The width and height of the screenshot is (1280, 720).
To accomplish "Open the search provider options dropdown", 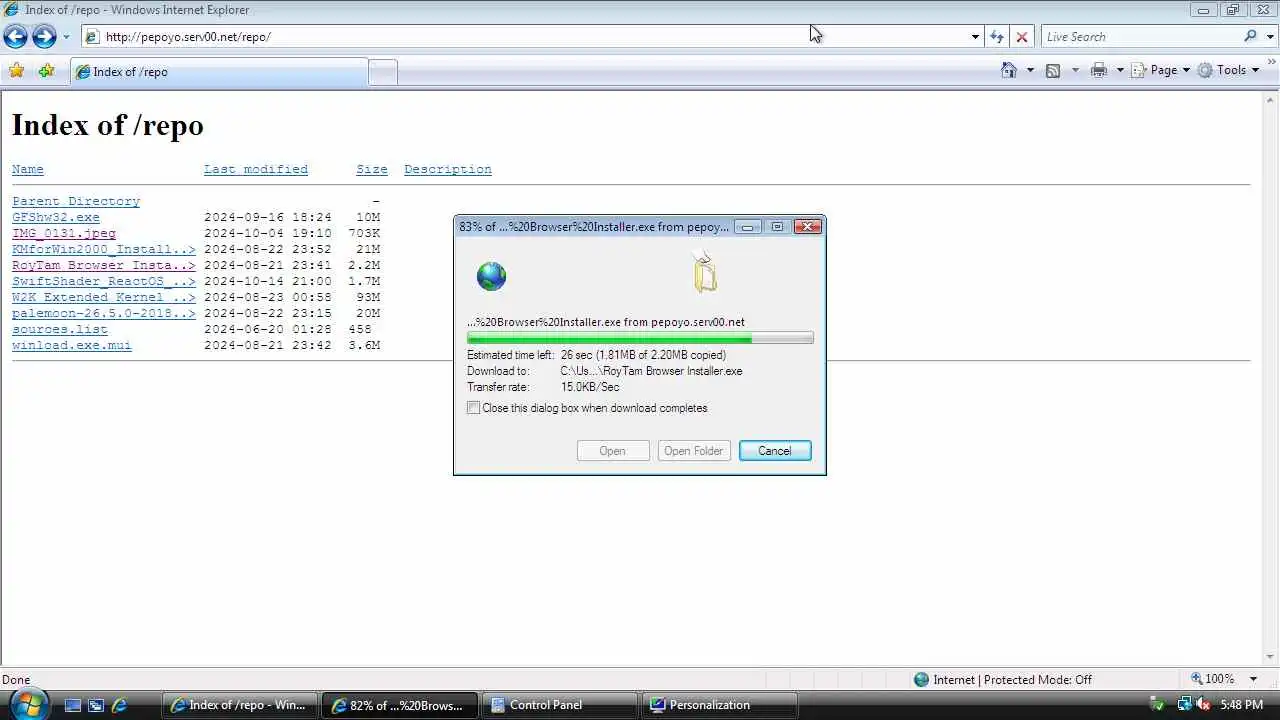I will [x=1270, y=37].
